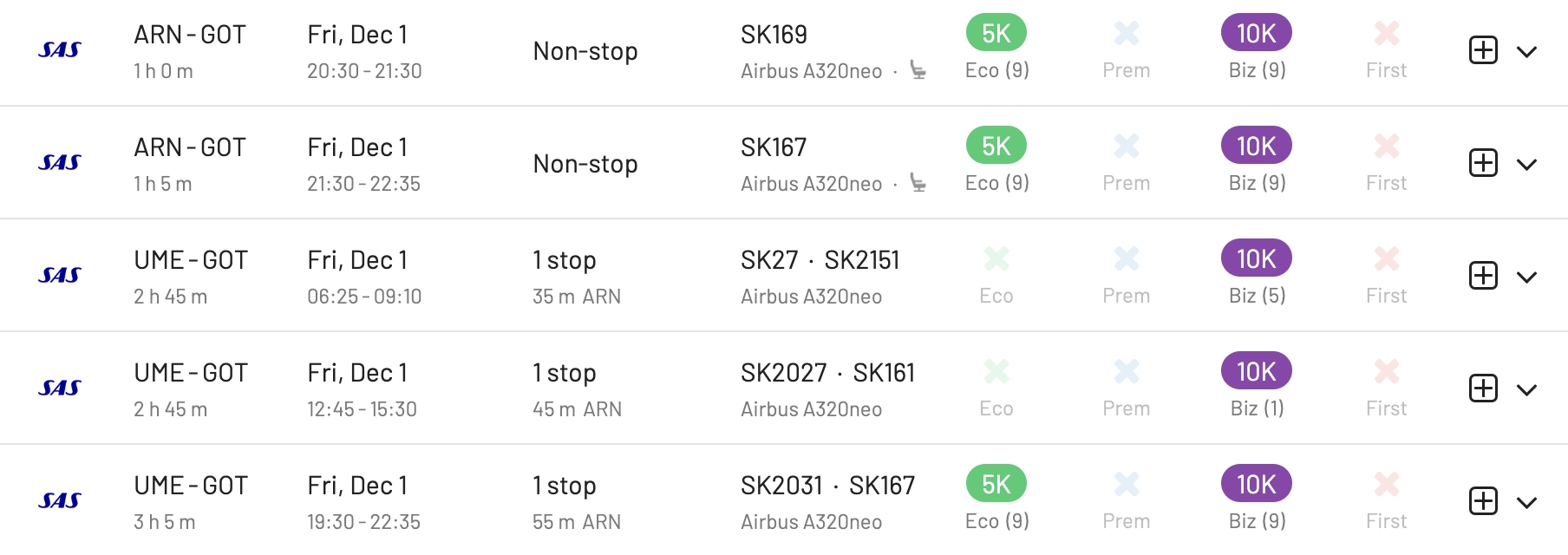Viewport: 1568px width, 555px height.
Task: Expand the SK167 21:30 flight row
Action: [1526, 165]
